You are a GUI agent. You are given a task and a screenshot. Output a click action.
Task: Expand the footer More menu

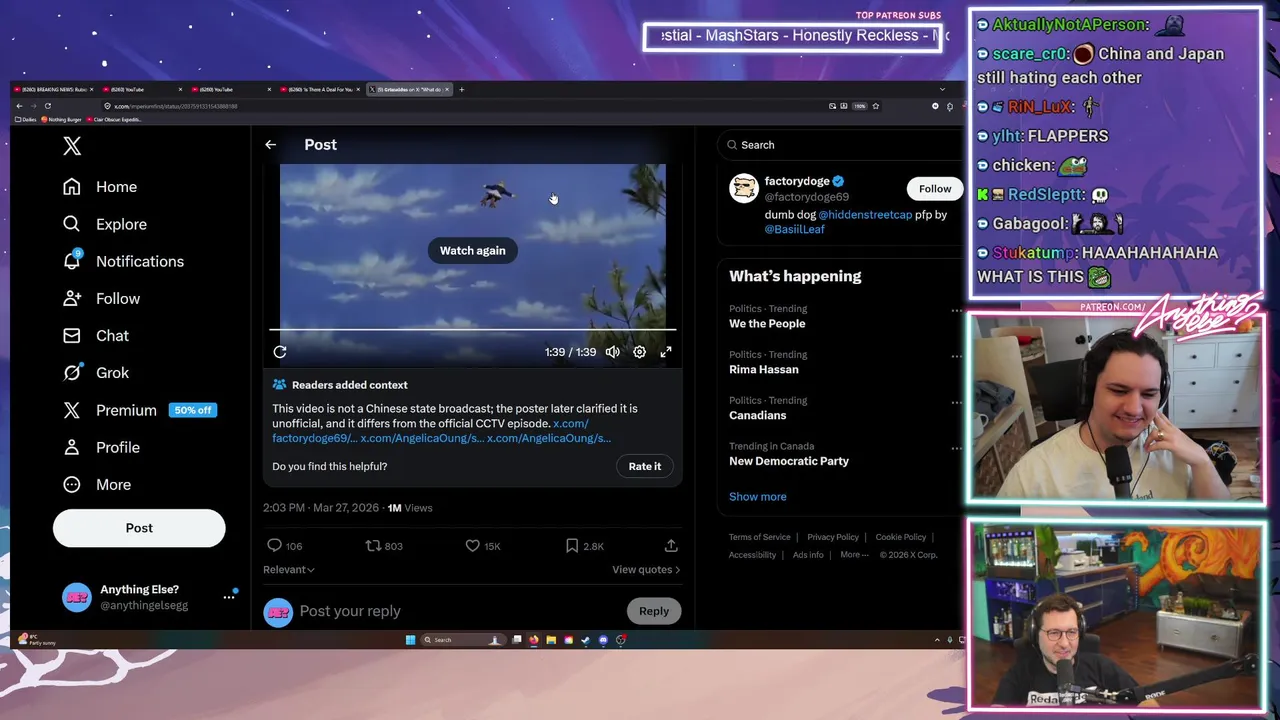(854, 555)
